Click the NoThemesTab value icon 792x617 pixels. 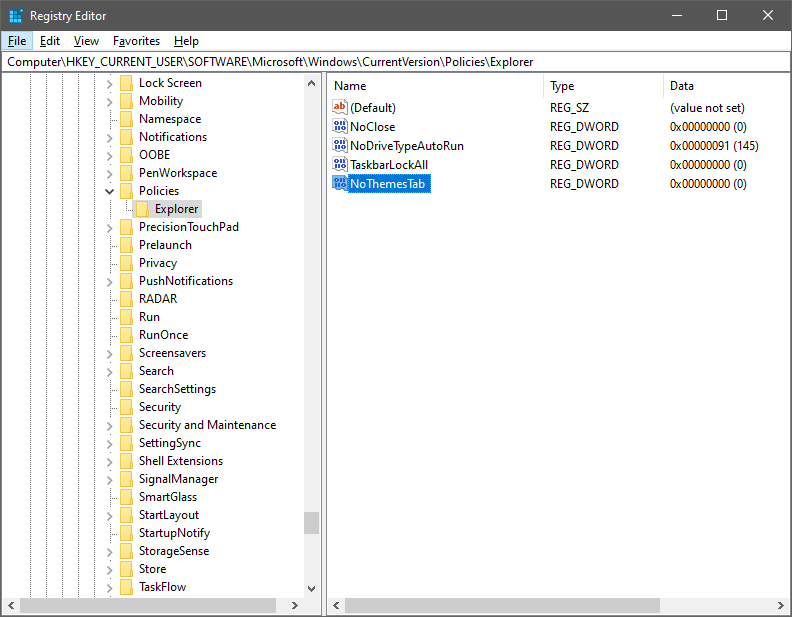pyautogui.click(x=340, y=184)
